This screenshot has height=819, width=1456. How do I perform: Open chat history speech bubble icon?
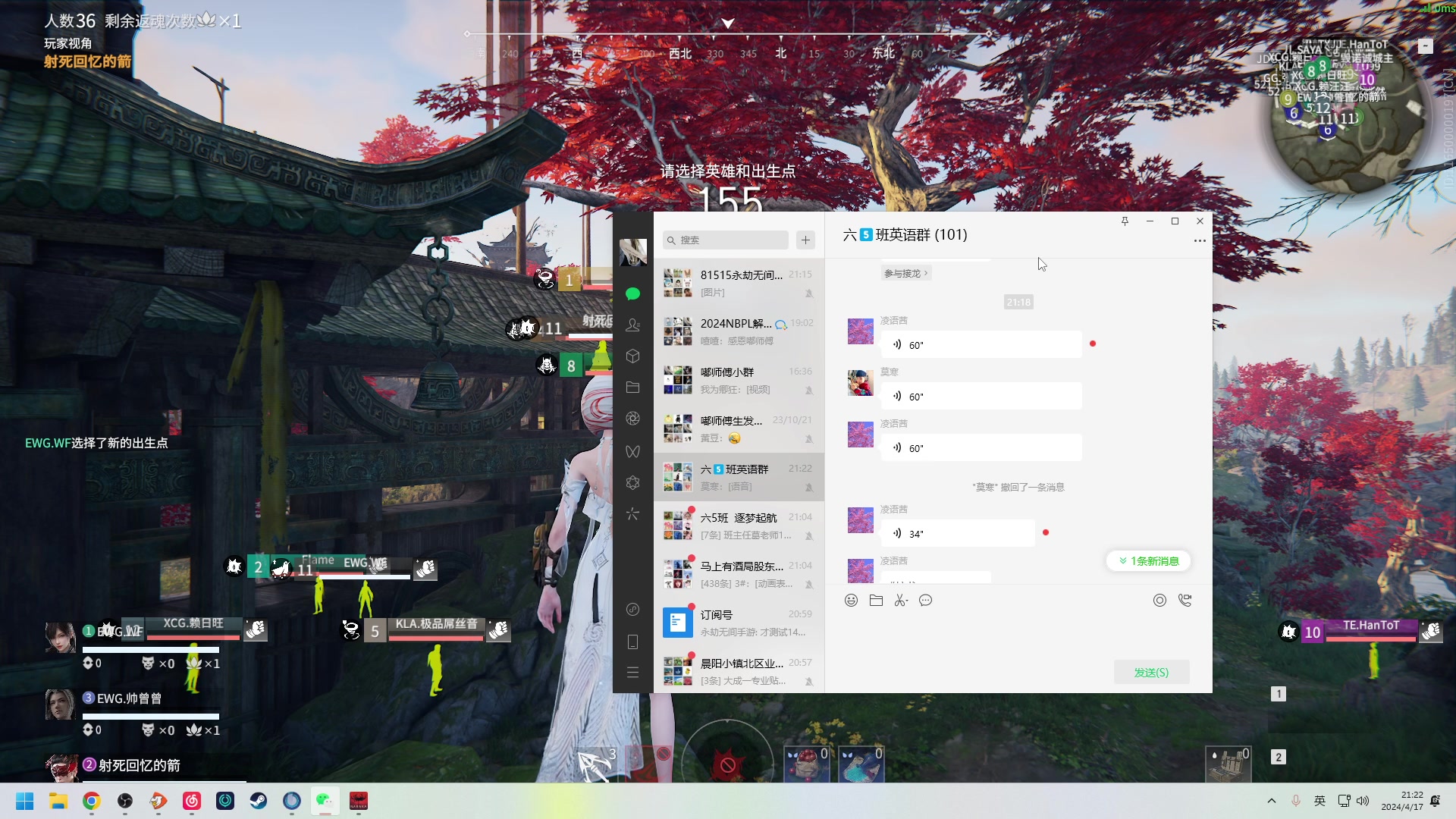pyautogui.click(x=925, y=601)
